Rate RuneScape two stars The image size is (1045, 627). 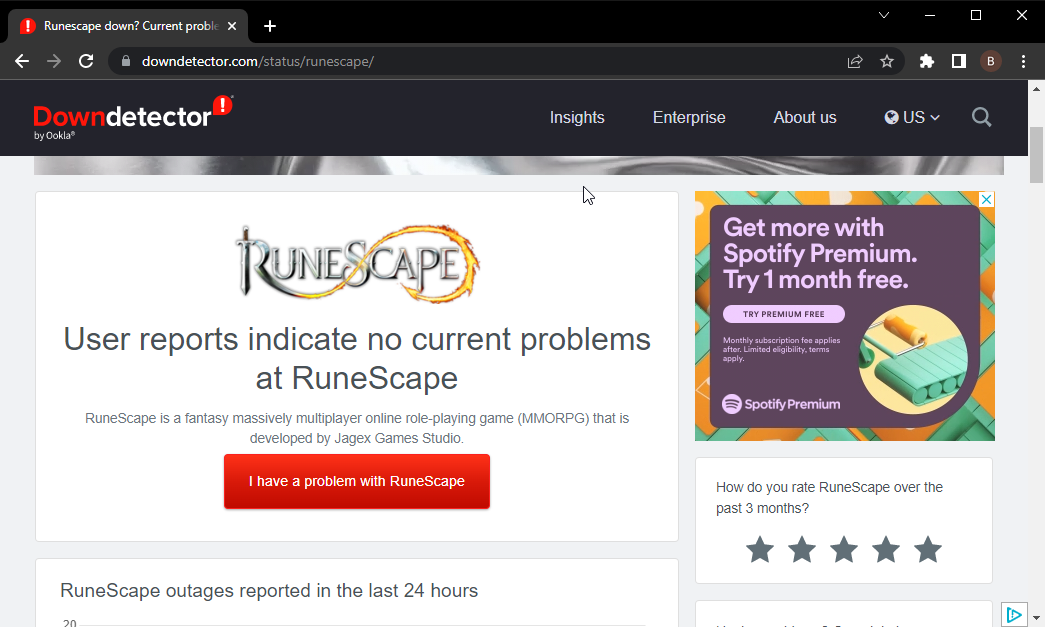click(x=802, y=550)
